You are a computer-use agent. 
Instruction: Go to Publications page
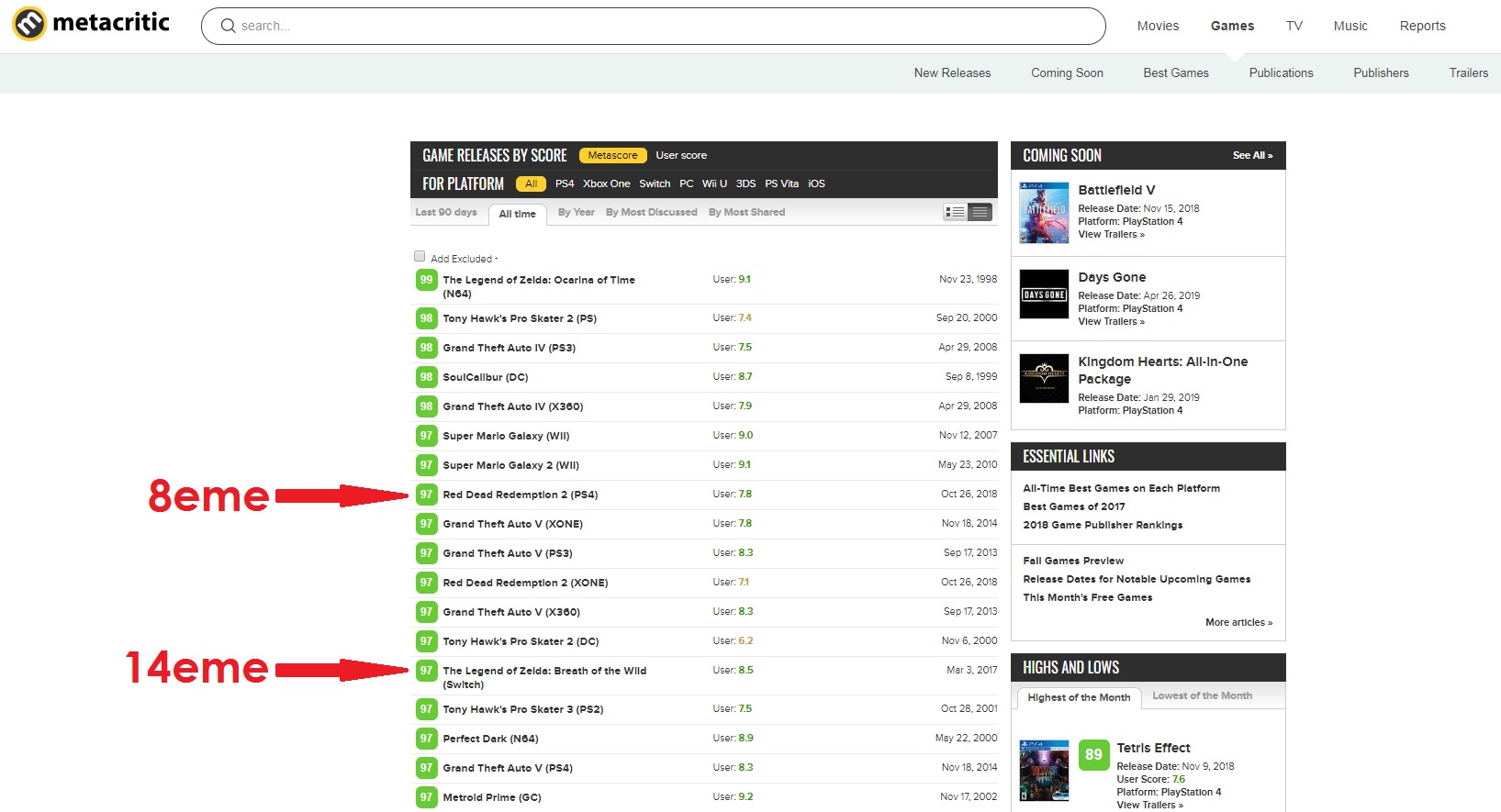click(x=1281, y=73)
